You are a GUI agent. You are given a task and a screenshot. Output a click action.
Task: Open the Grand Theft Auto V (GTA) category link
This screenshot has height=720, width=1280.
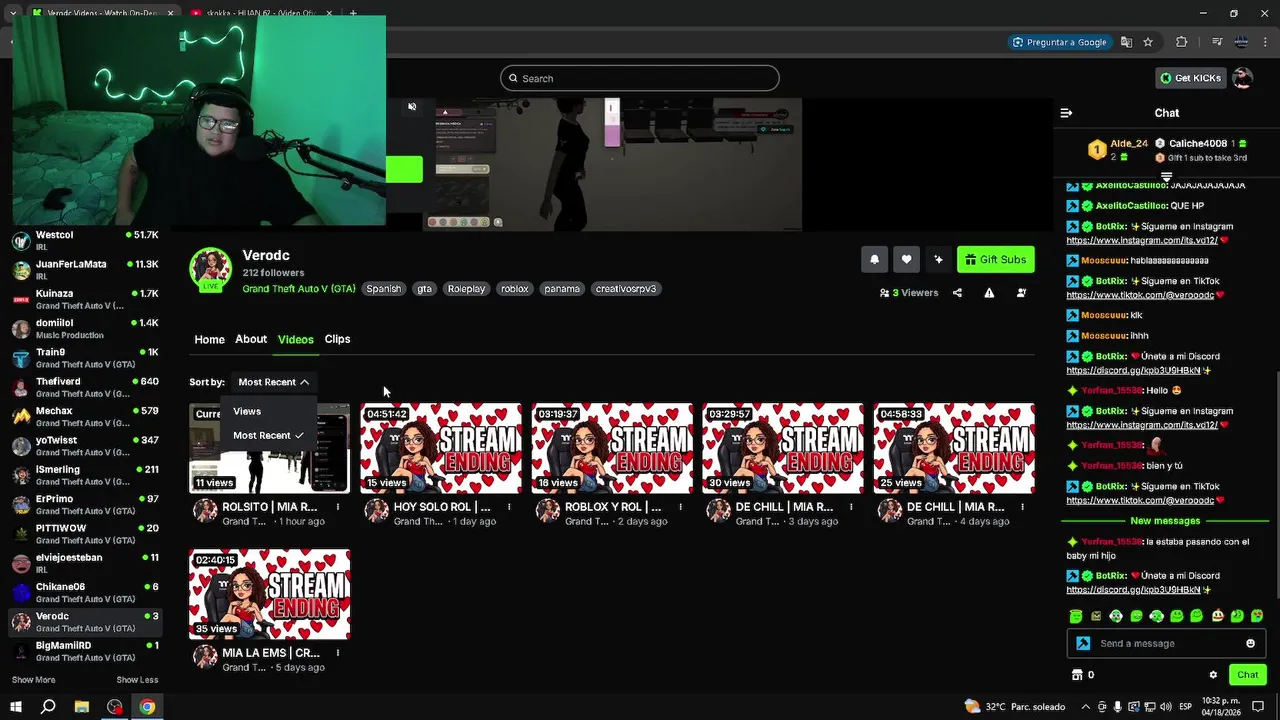(x=299, y=289)
